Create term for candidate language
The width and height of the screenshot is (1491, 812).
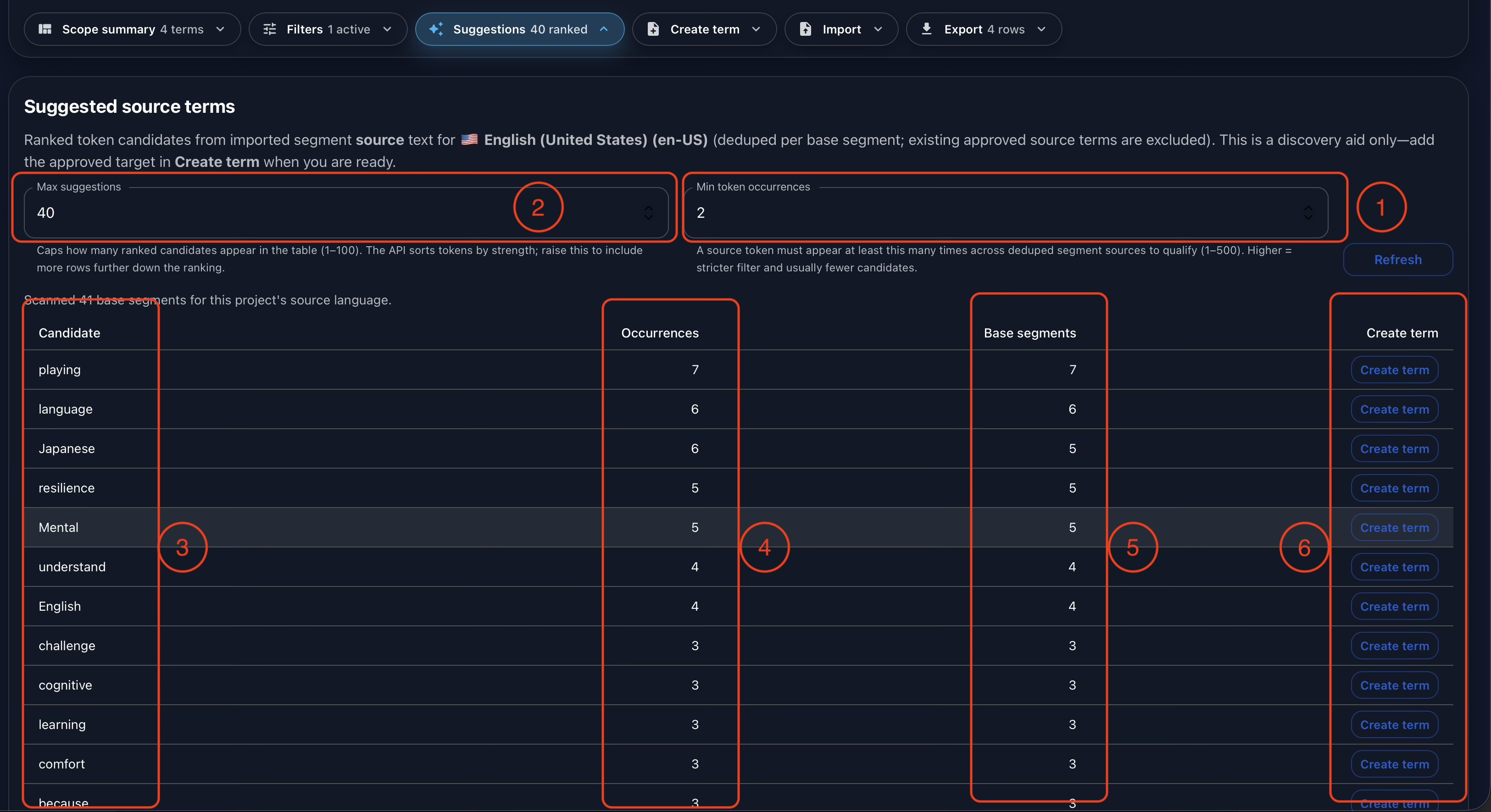tap(1394, 409)
